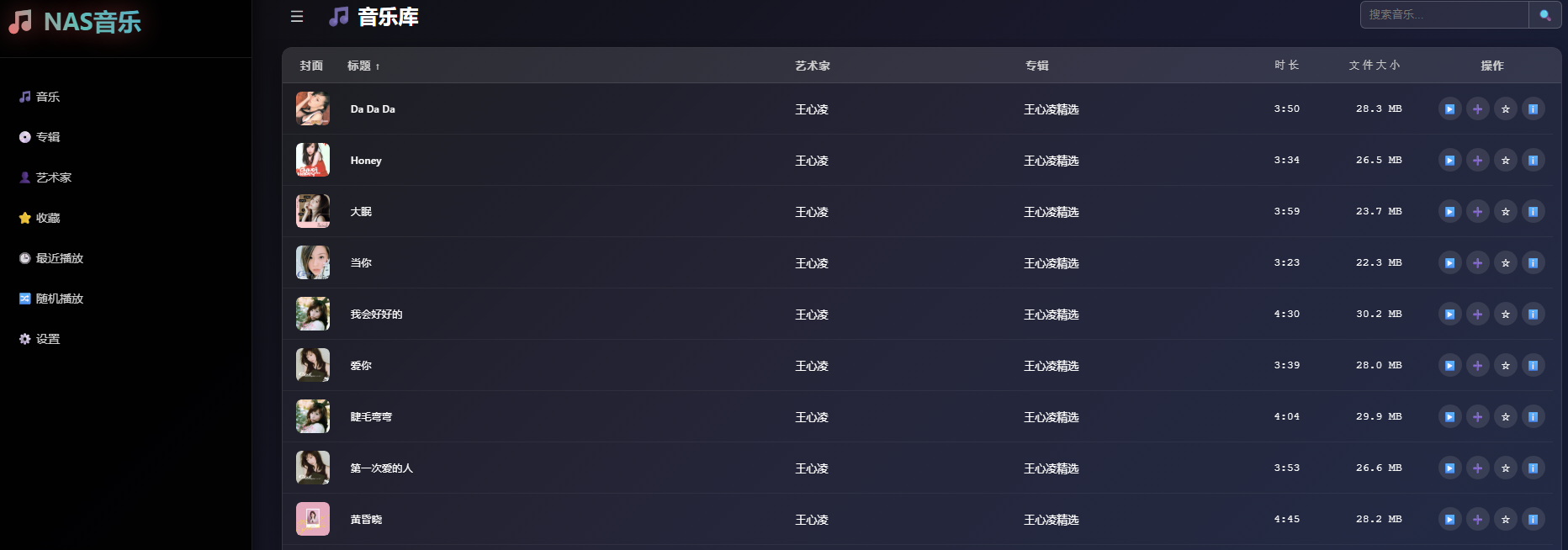The height and width of the screenshot is (550, 1568).
Task: Favorite 大眠 using its star icon
Action: [x=1506, y=212]
